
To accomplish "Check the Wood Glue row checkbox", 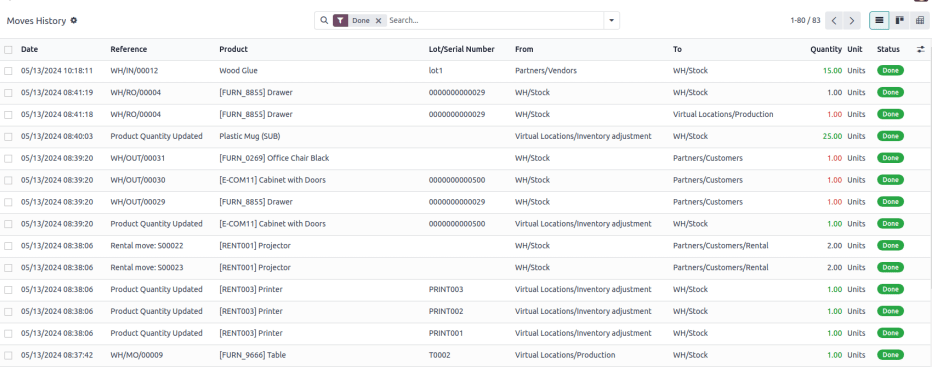I will click(8, 71).
